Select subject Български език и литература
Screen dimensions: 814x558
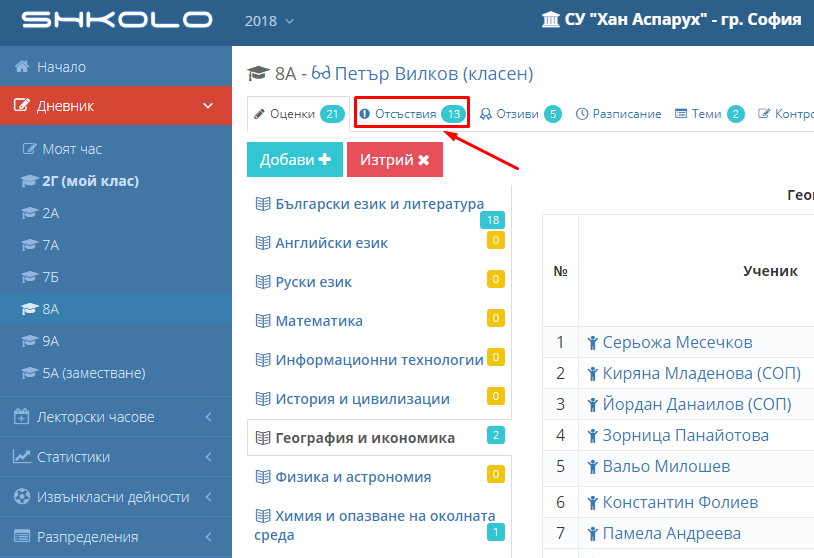[x=379, y=204]
